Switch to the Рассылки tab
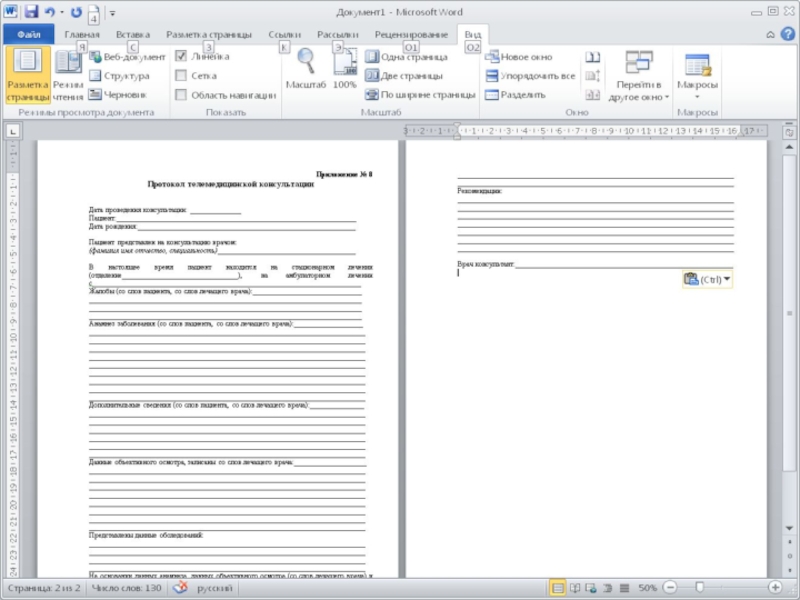This screenshot has width=800, height=600. 338,34
